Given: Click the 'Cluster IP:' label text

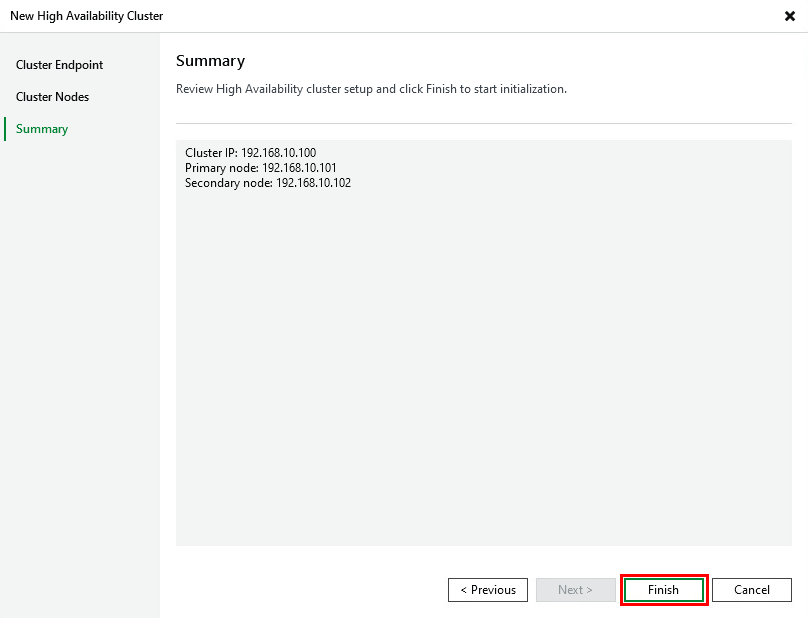Looking at the screenshot, I should pos(211,153).
